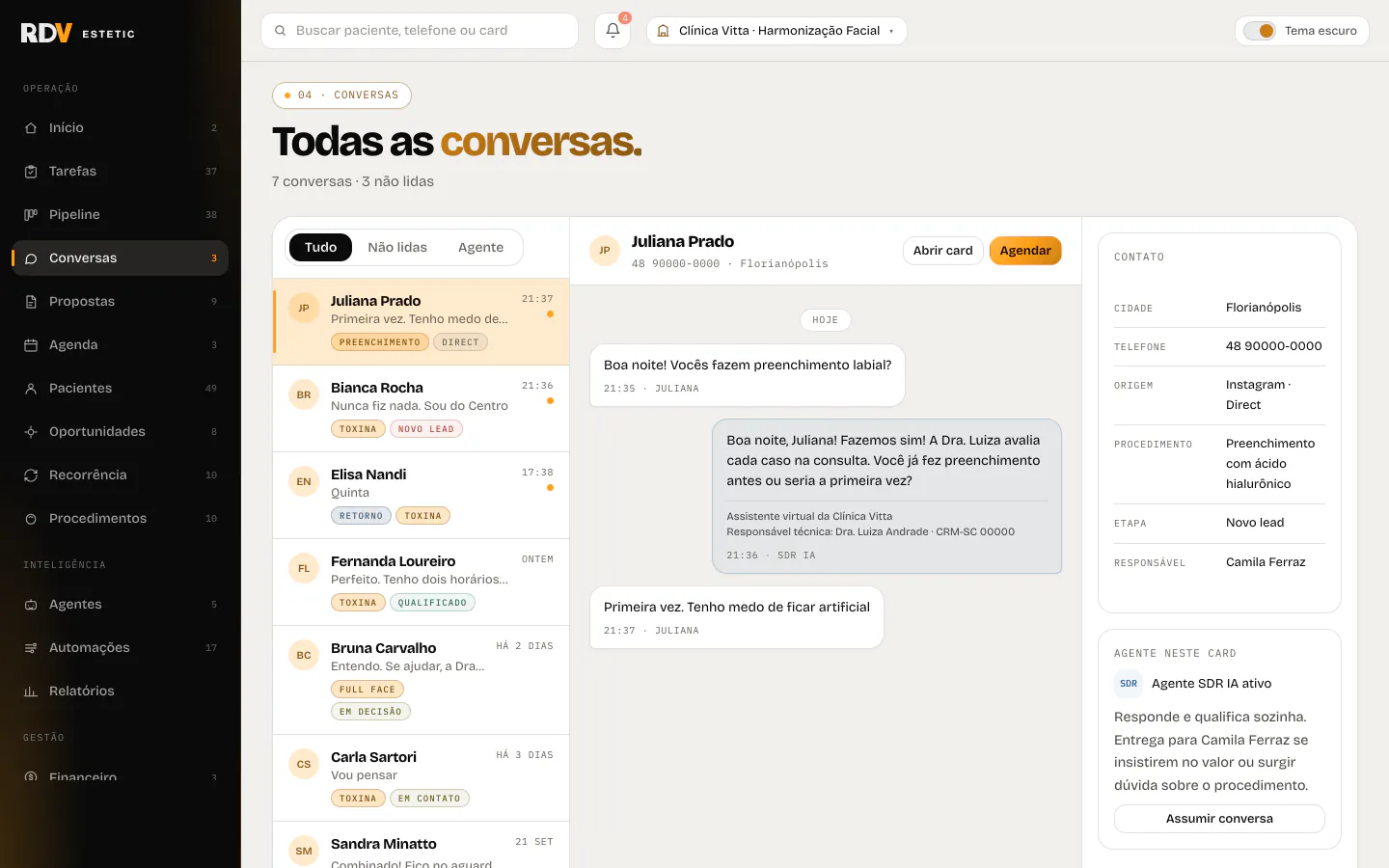Click Assumir conversa button

(x=1219, y=819)
